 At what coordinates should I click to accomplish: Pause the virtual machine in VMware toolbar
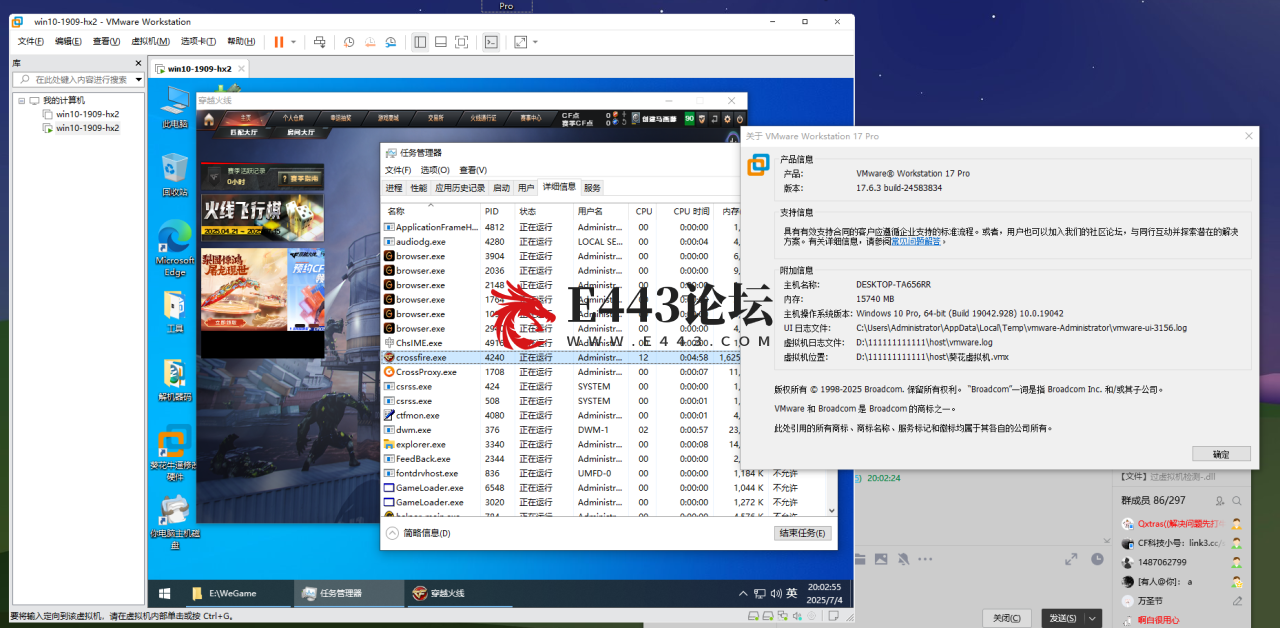(x=279, y=42)
